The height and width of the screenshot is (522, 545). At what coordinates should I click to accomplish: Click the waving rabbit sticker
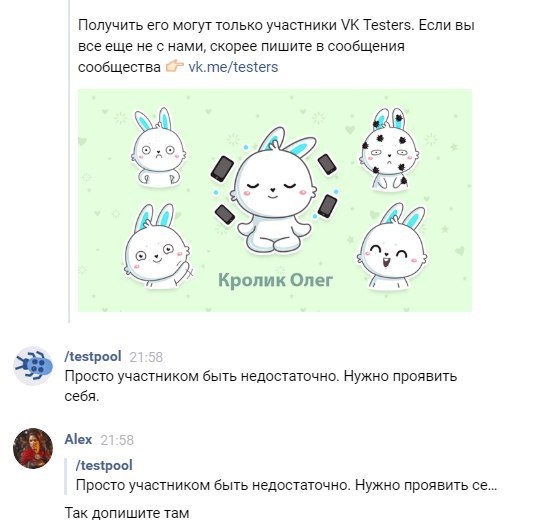click(157, 245)
